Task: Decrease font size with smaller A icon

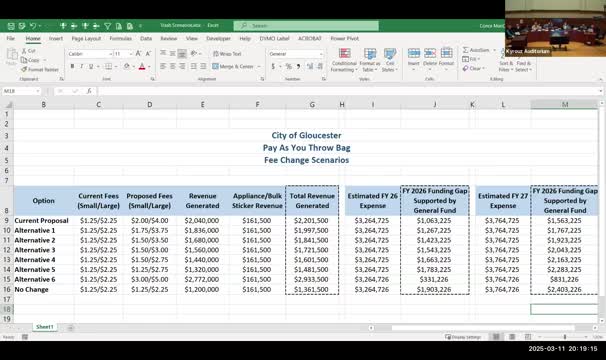Action: [x=148, y=54]
